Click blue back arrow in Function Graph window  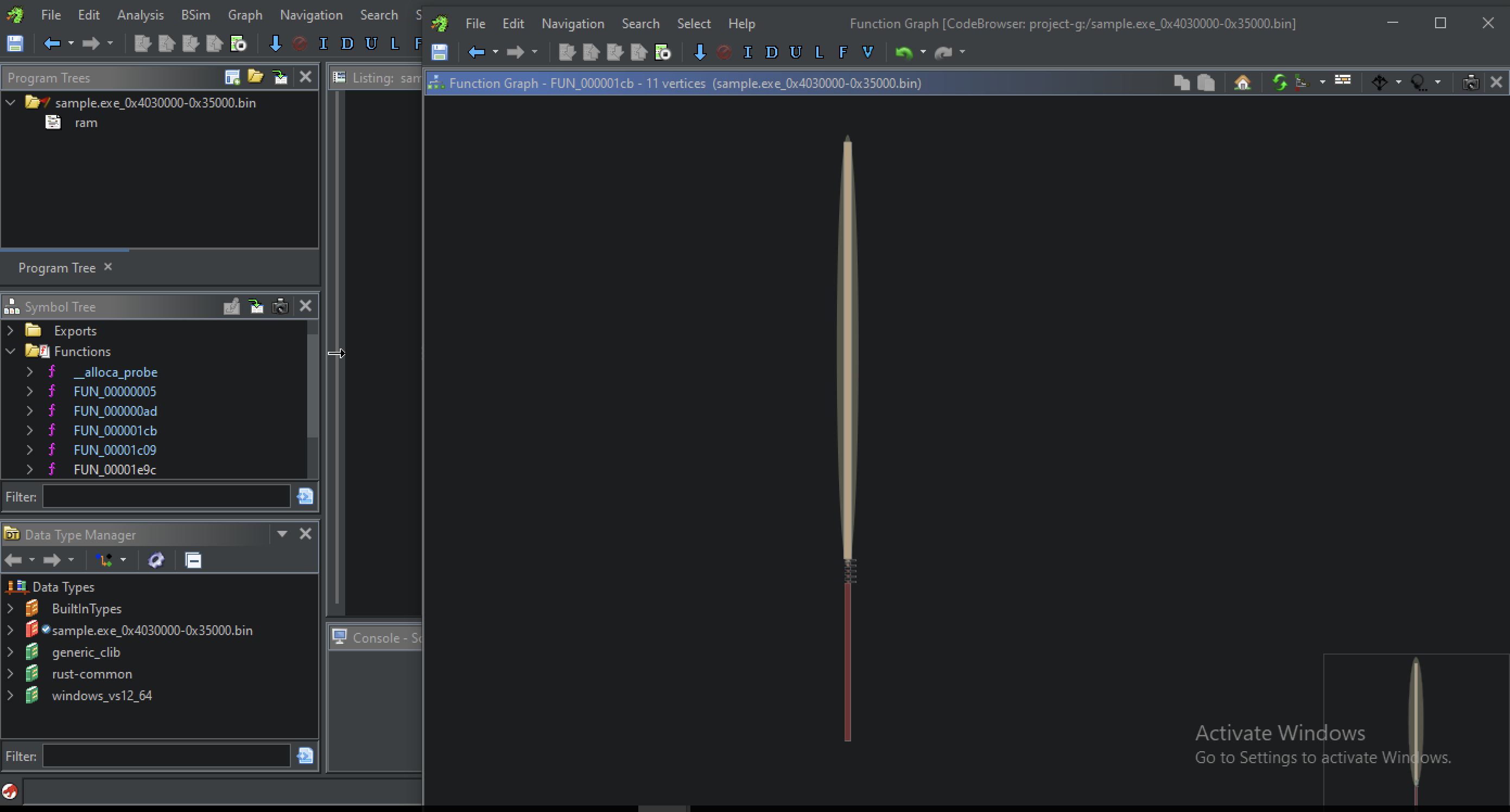click(477, 52)
